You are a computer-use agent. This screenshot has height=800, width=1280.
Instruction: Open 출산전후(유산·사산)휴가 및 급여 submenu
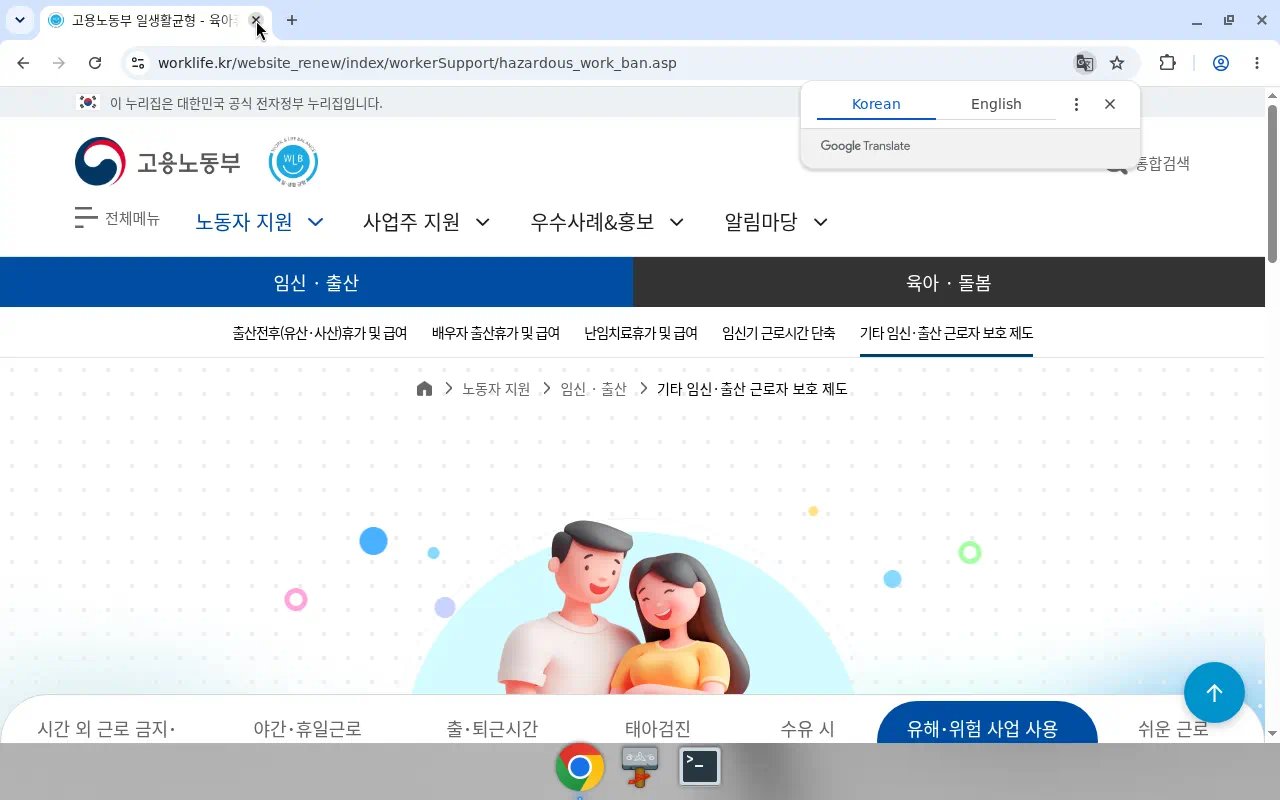click(x=320, y=333)
